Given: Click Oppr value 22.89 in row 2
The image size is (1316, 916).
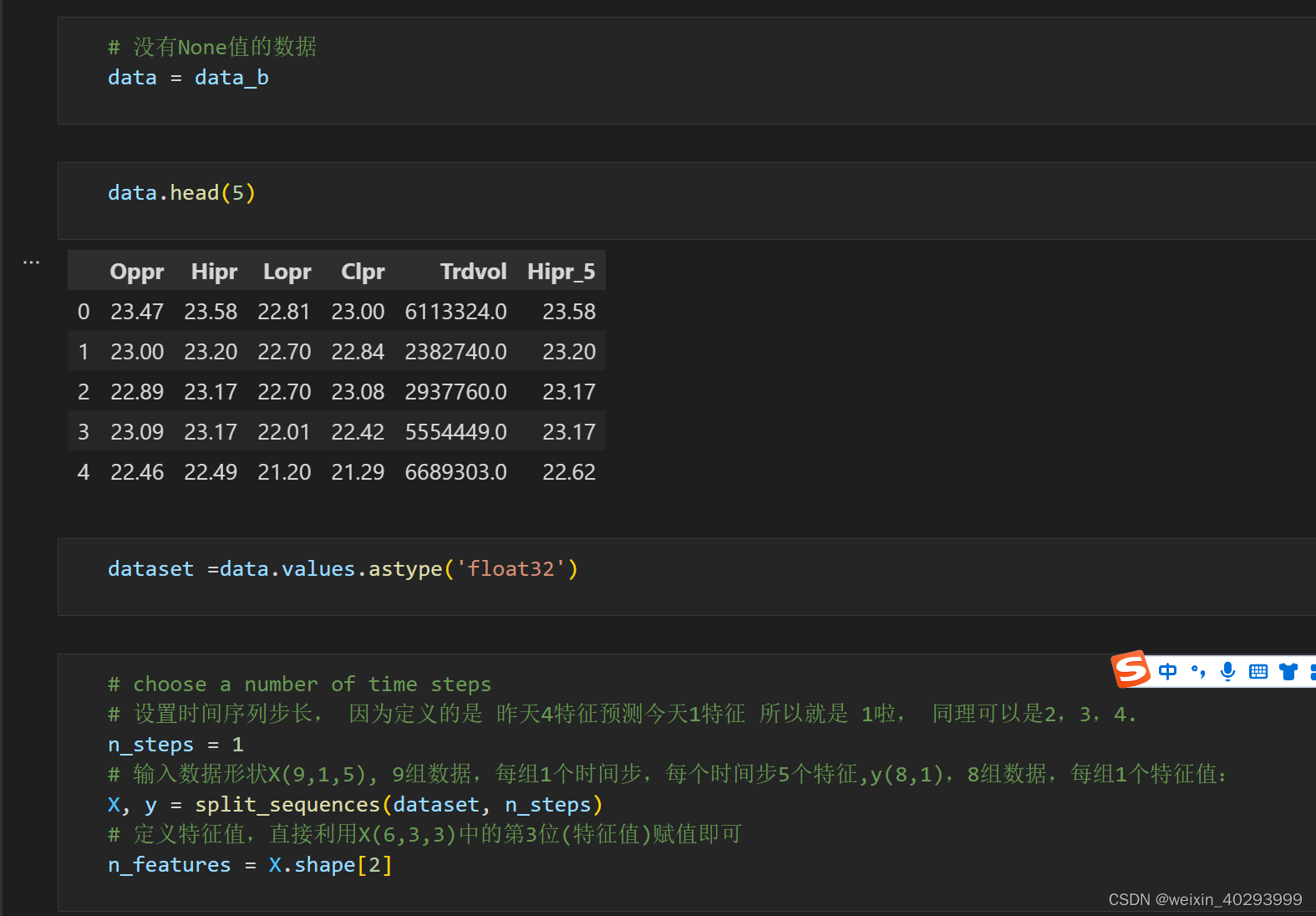Looking at the screenshot, I should click(137, 392).
